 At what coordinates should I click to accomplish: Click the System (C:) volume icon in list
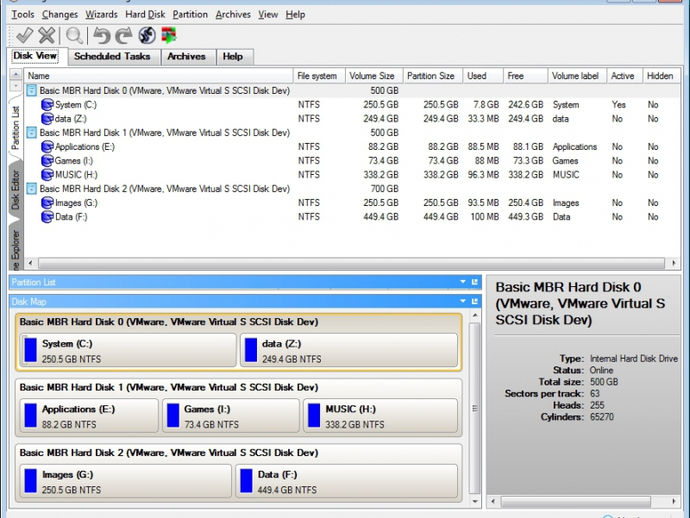coord(47,105)
